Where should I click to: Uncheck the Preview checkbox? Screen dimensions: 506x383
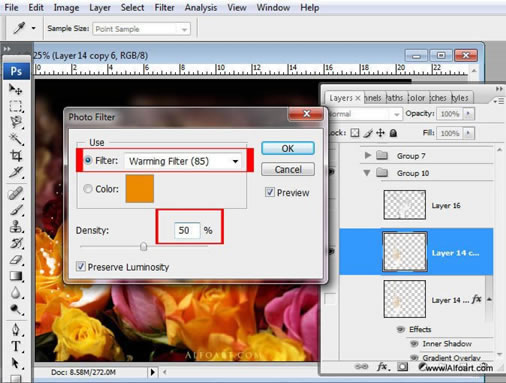(270, 192)
